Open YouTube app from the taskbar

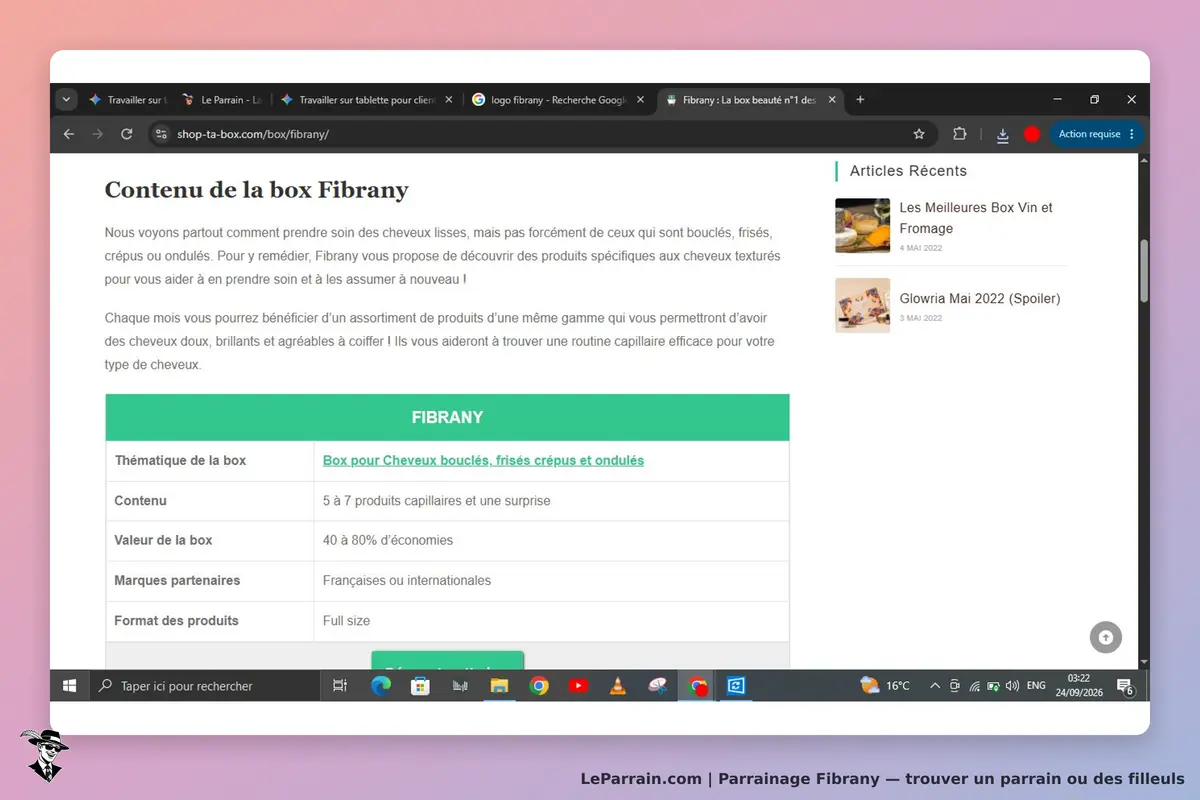(578, 686)
